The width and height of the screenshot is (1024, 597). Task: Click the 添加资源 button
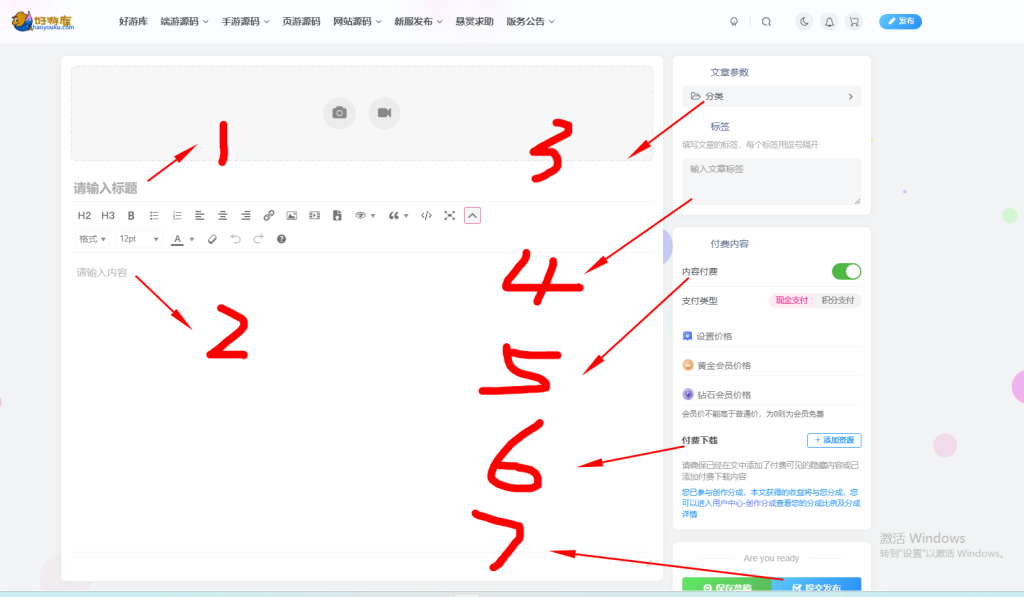coord(834,439)
